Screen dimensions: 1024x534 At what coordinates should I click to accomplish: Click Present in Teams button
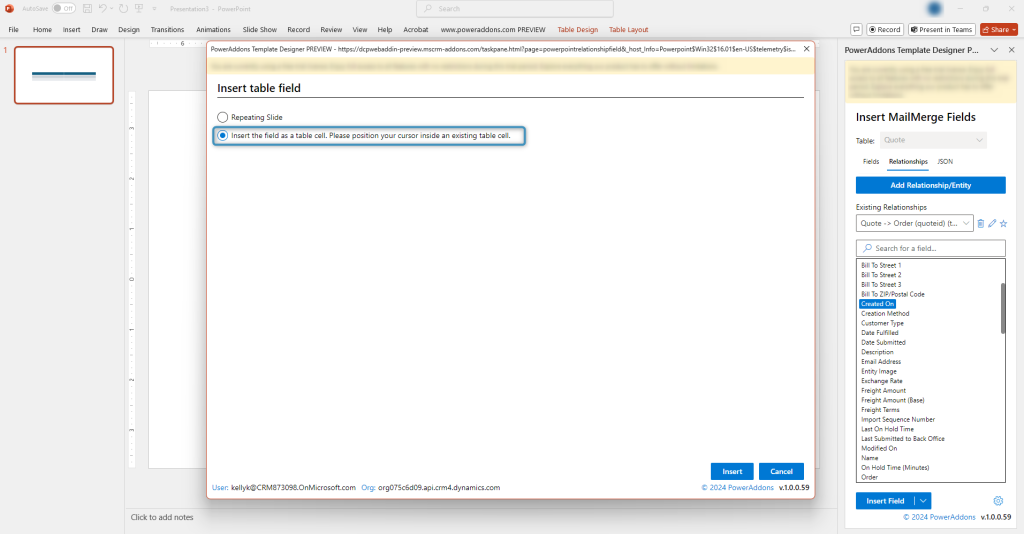click(942, 29)
